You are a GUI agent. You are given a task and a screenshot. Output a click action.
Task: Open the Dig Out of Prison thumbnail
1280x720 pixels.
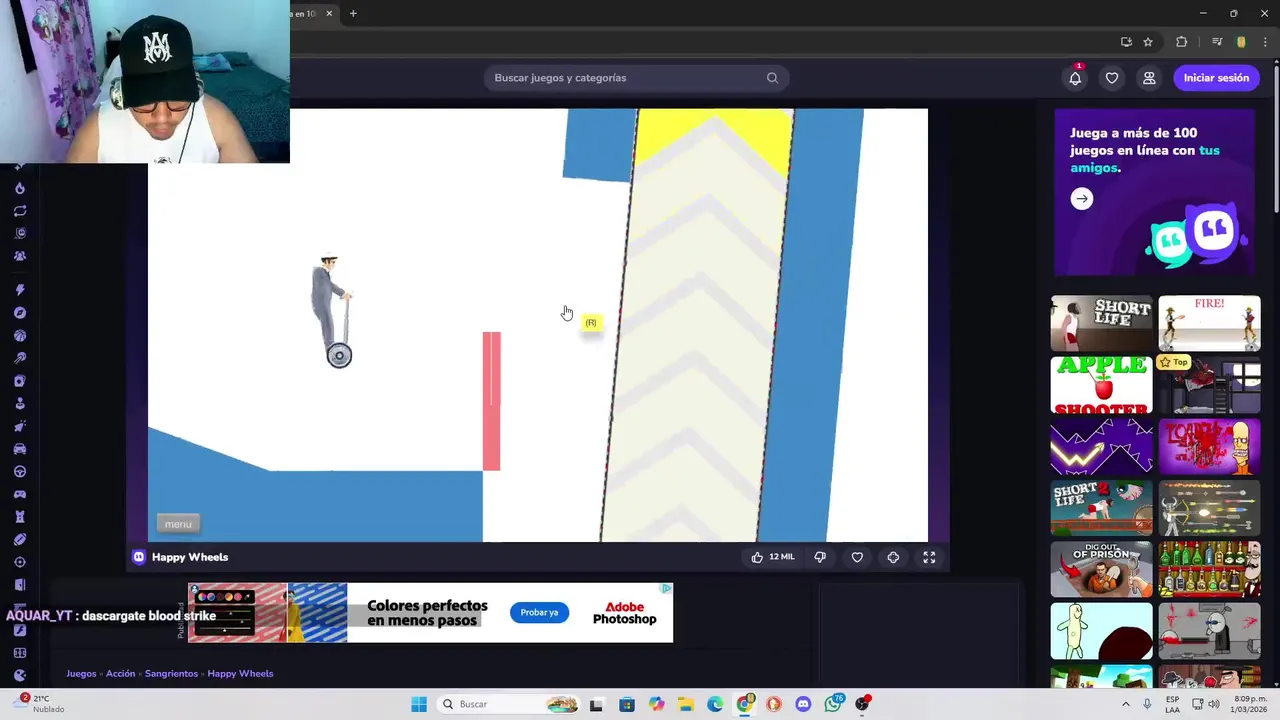[1101, 570]
